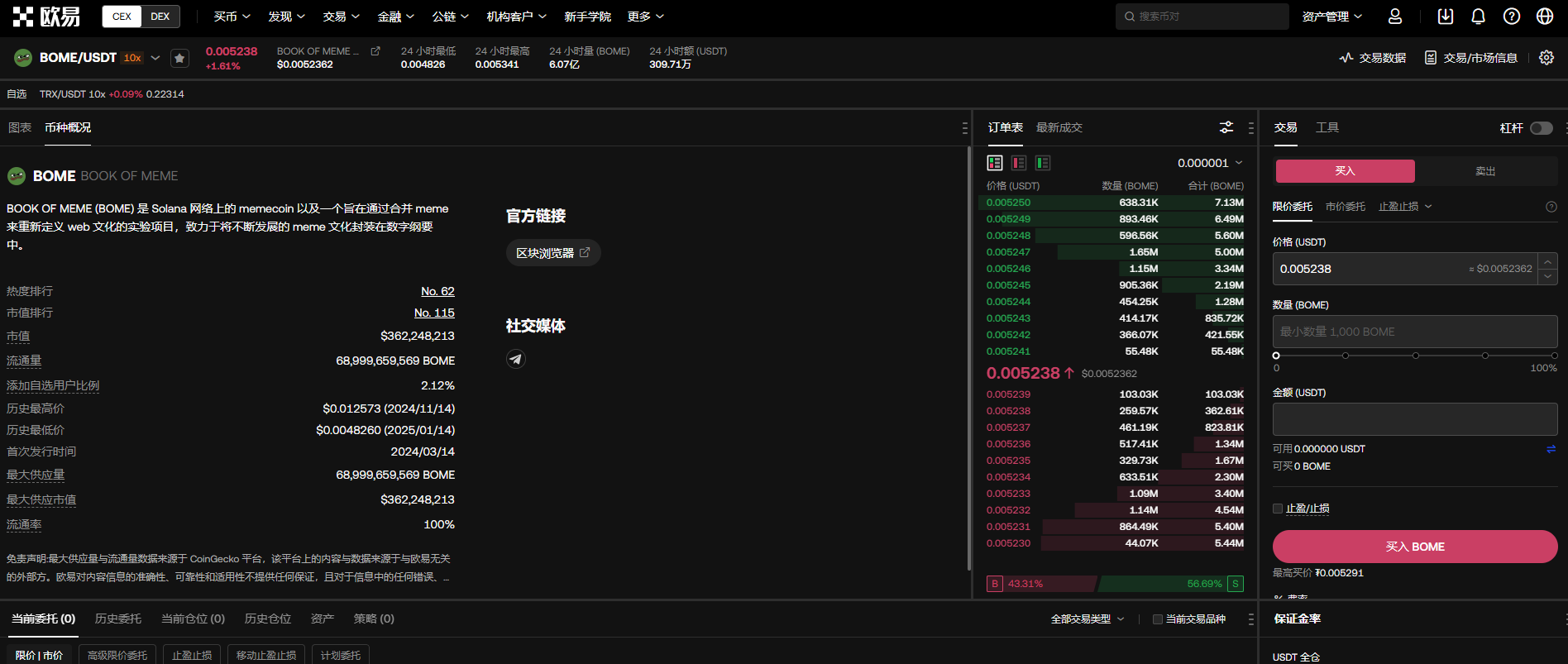Switch to 工具 tools tab
The image size is (1568, 664).
tap(1327, 127)
